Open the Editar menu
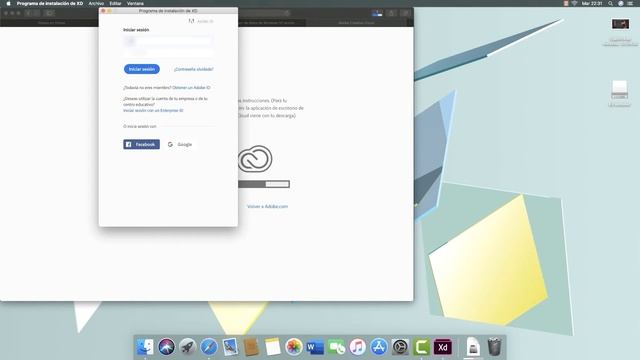 [115, 3]
